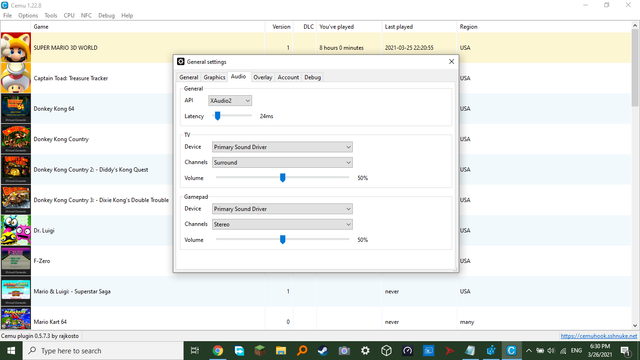Screen dimensions: 640x360
Task: Launch Steam from the taskbar
Action: click(323, 351)
